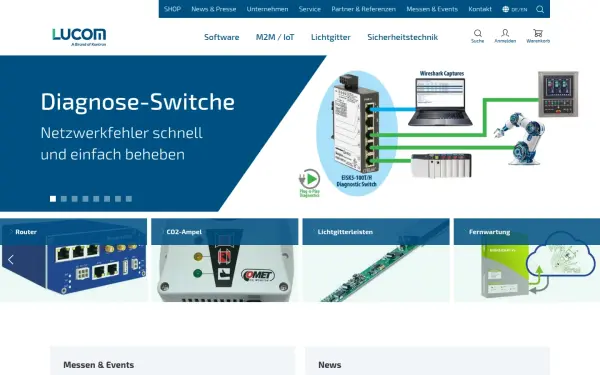Click the magnifier icon in top blue bar

[x=540, y=9]
